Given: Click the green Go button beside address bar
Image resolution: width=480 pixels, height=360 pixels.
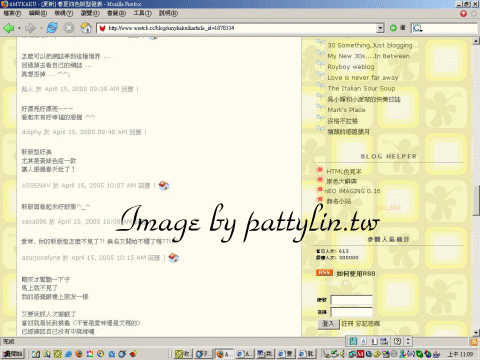Looking at the screenshot, I should pyautogui.click(x=393, y=28).
